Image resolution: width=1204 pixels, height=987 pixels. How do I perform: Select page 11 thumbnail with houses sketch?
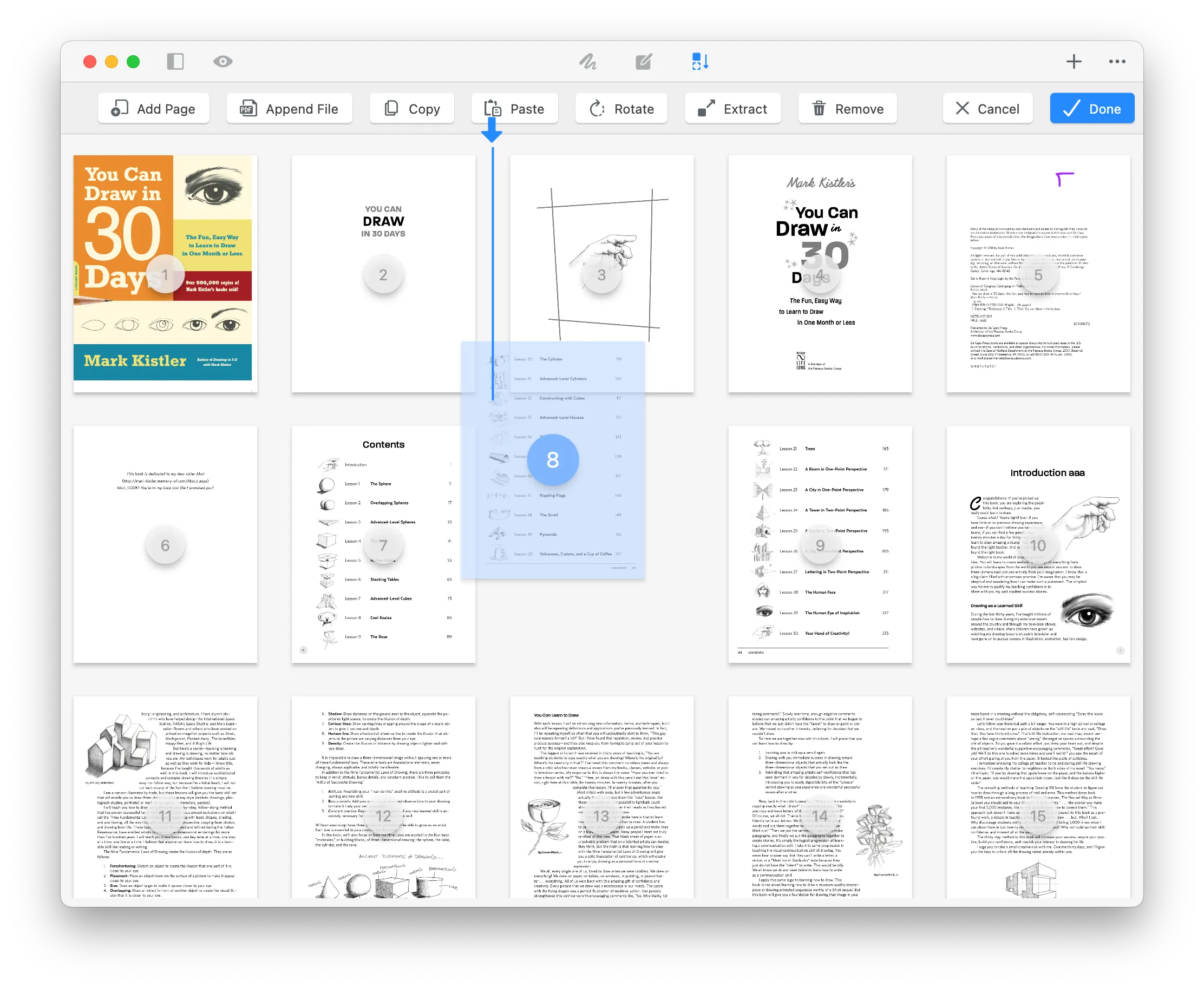tap(165, 798)
